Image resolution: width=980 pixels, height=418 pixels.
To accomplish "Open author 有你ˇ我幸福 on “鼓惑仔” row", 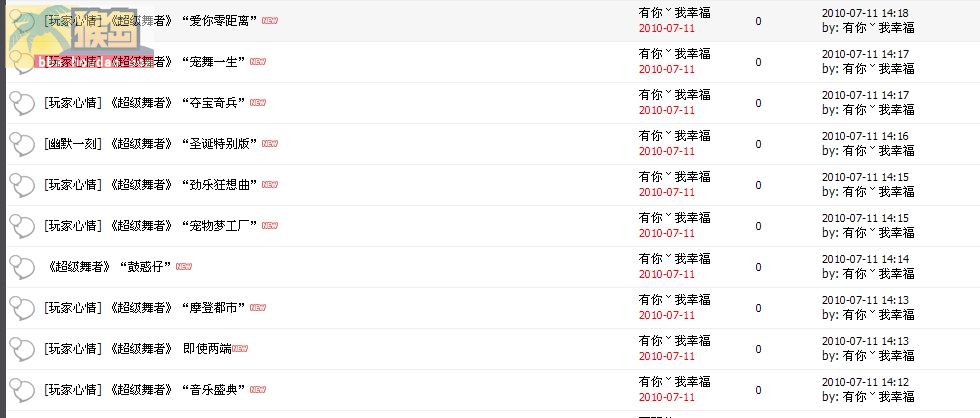I will click(674, 259).
